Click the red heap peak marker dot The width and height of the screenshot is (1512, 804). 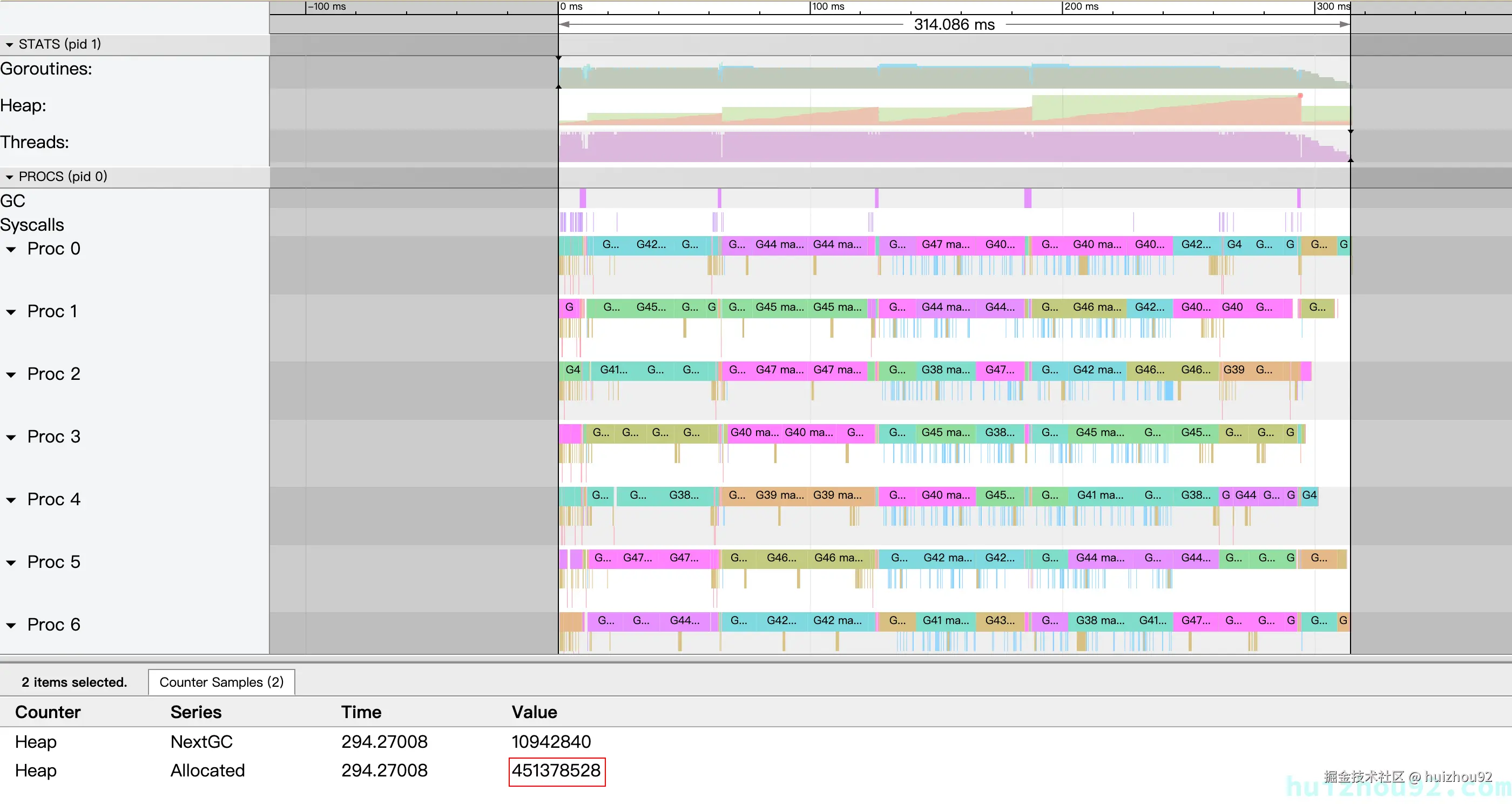point(1300,96)
